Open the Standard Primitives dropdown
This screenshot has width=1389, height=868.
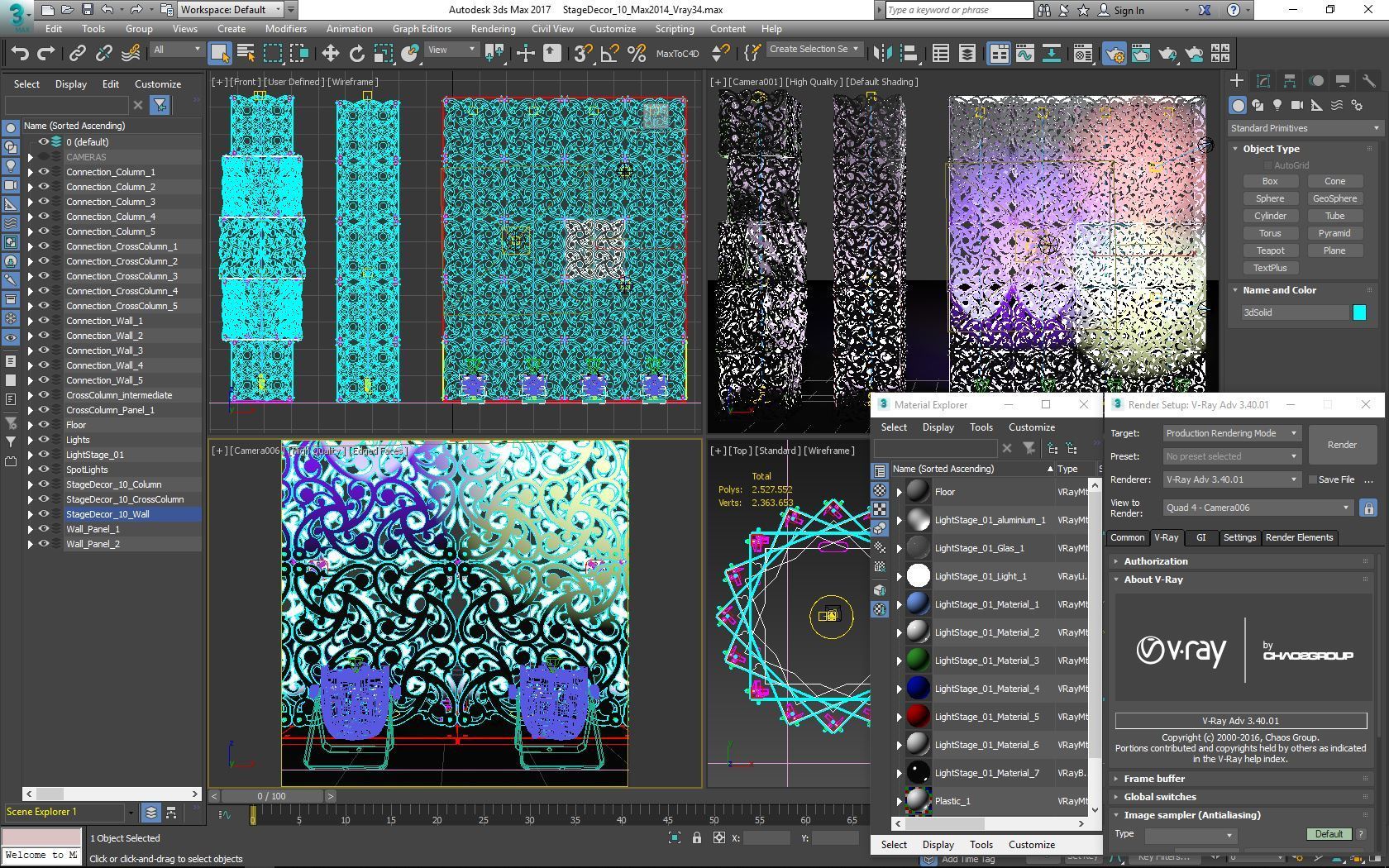tap(1304, 128)
